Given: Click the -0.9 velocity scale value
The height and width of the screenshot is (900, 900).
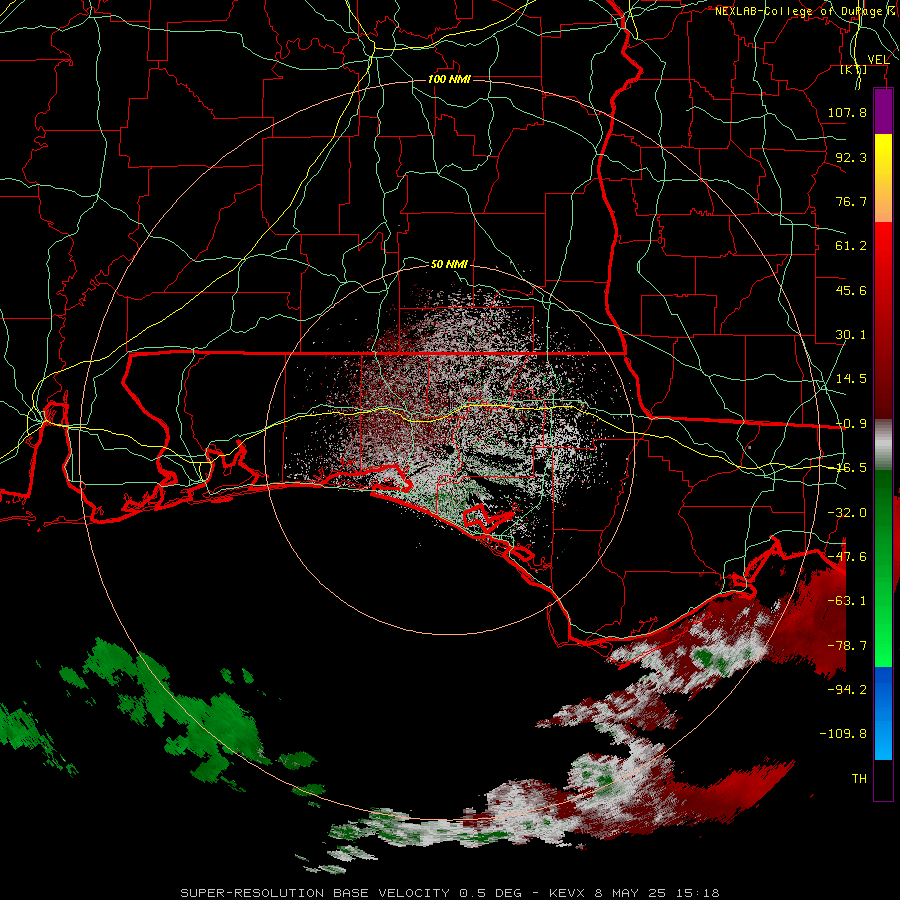Looking at the screenshot, I should tap(851, 424).
